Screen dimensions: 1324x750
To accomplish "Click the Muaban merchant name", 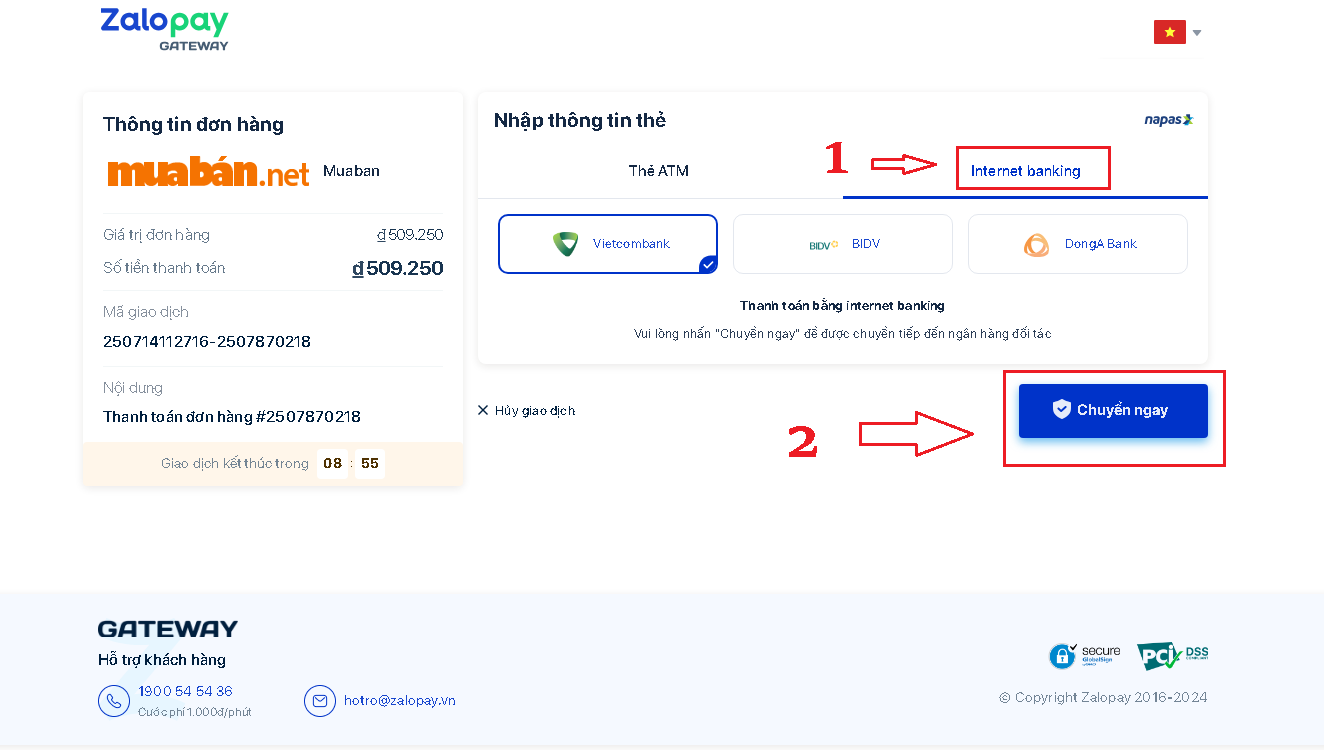I will pos(351,171).
